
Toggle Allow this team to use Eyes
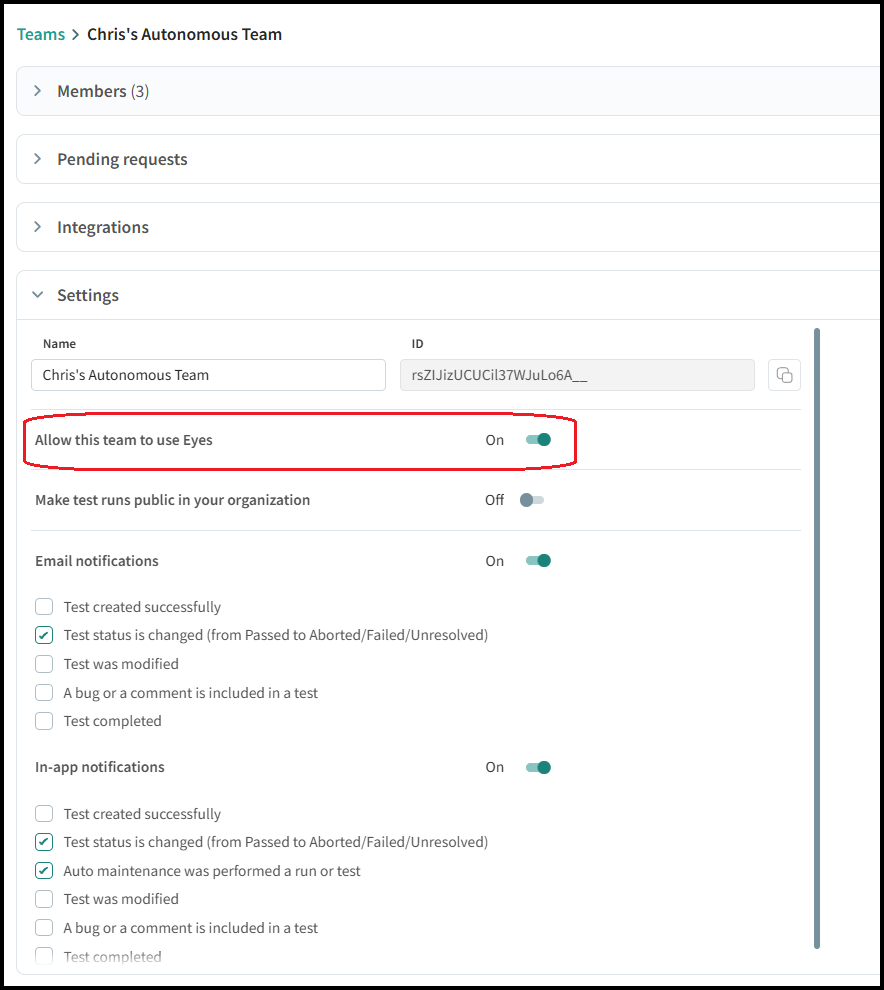[538, 439]
